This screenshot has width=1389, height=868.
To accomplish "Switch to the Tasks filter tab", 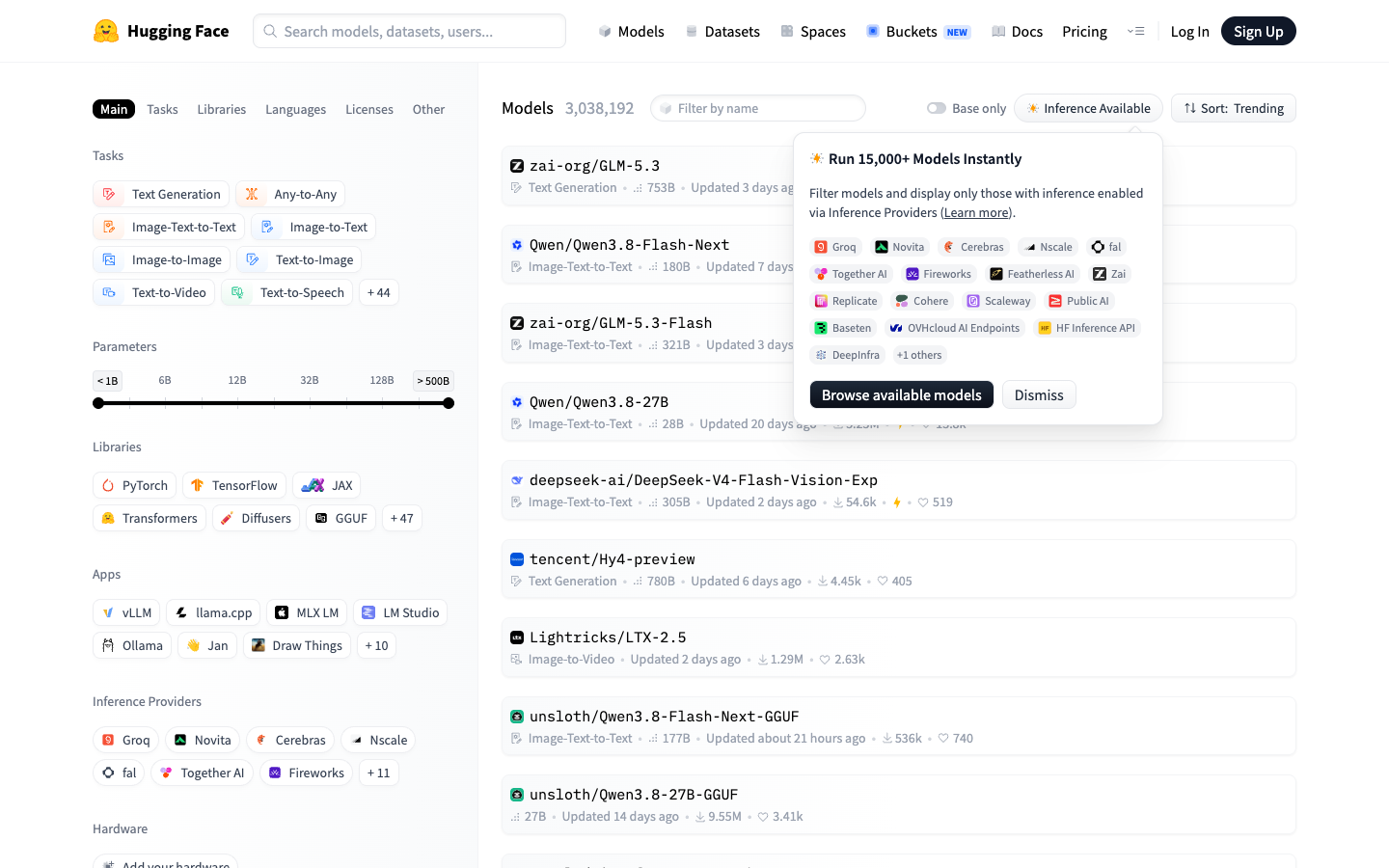I will (x=162, y=109).
